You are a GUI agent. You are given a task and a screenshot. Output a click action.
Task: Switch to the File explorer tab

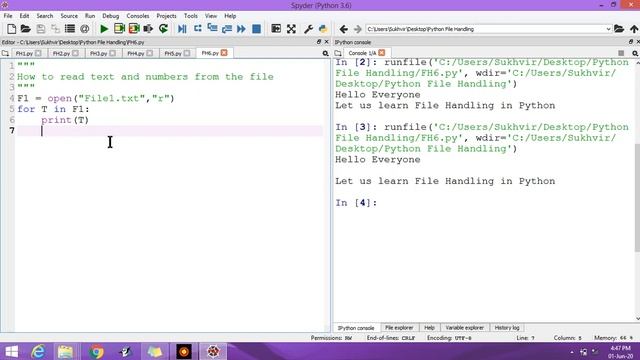[x=399, y=328]
